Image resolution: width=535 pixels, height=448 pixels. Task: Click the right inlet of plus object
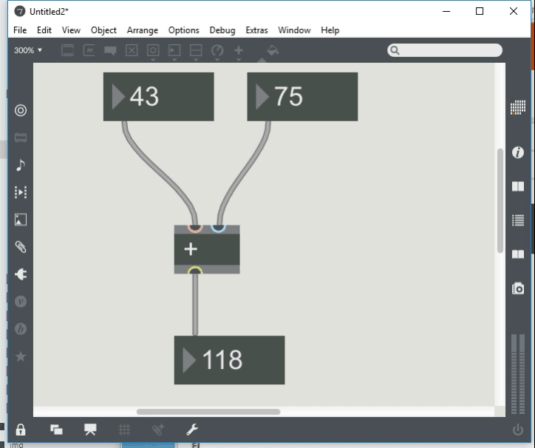(218, 228)
